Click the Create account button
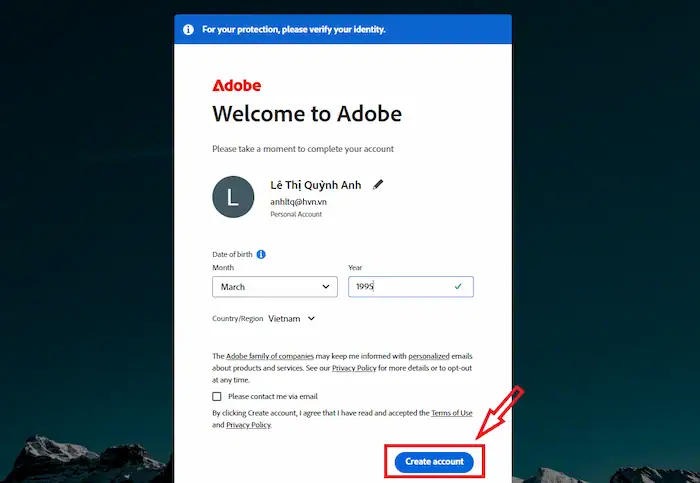 434,462
